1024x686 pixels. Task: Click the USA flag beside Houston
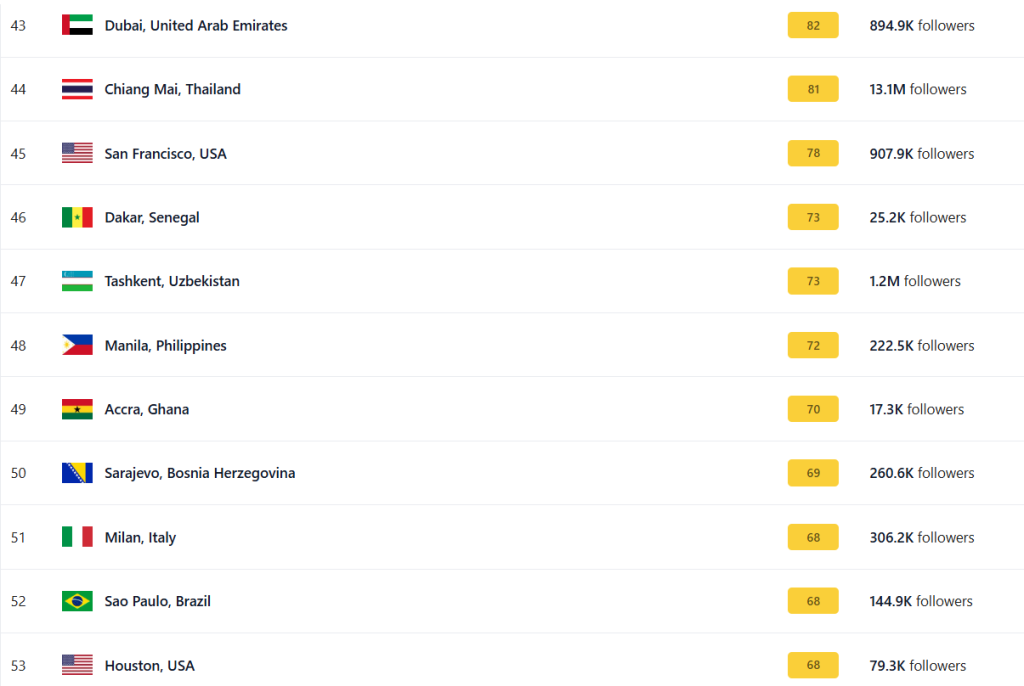coord(77,665)
